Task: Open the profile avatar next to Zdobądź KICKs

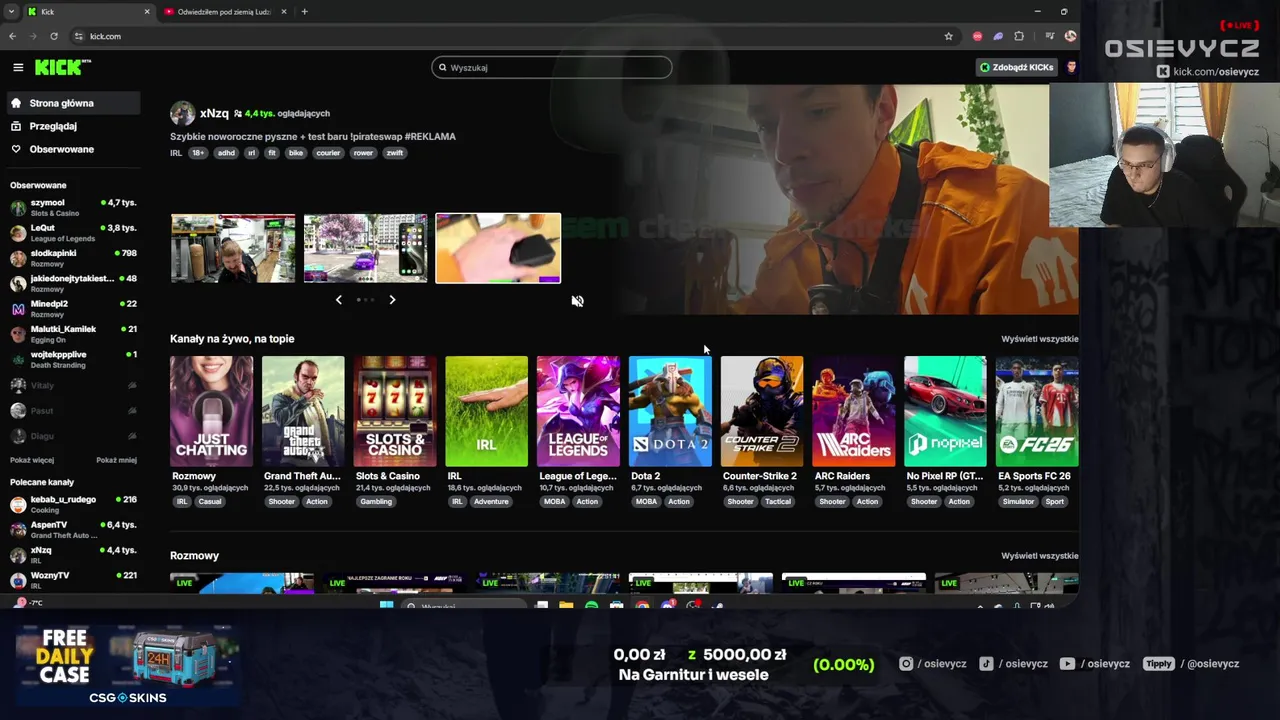Action: pos(1071,67)
